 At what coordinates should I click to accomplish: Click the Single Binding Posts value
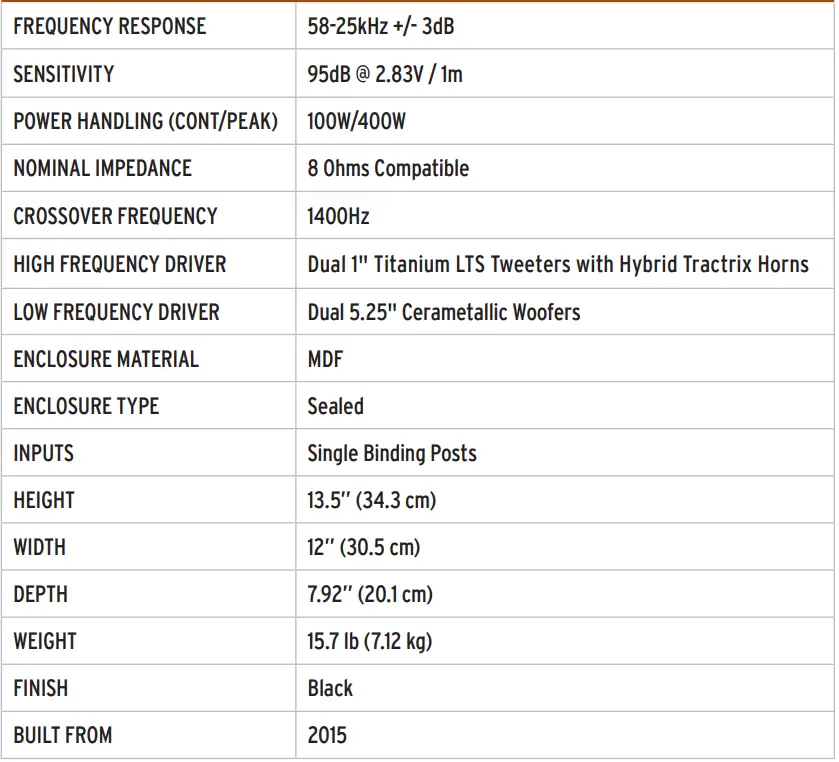[392, 453]
